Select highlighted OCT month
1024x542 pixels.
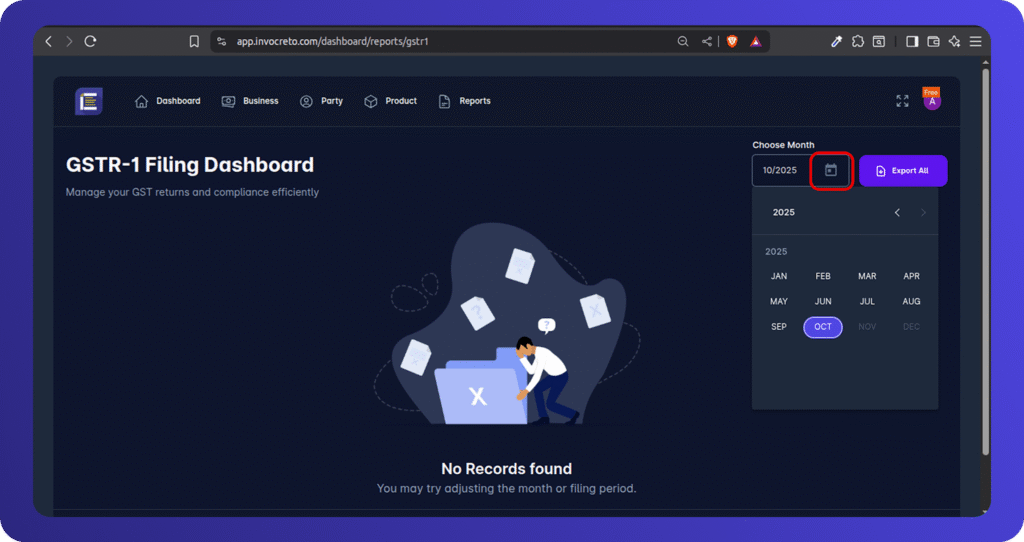[x=823, y=327]
